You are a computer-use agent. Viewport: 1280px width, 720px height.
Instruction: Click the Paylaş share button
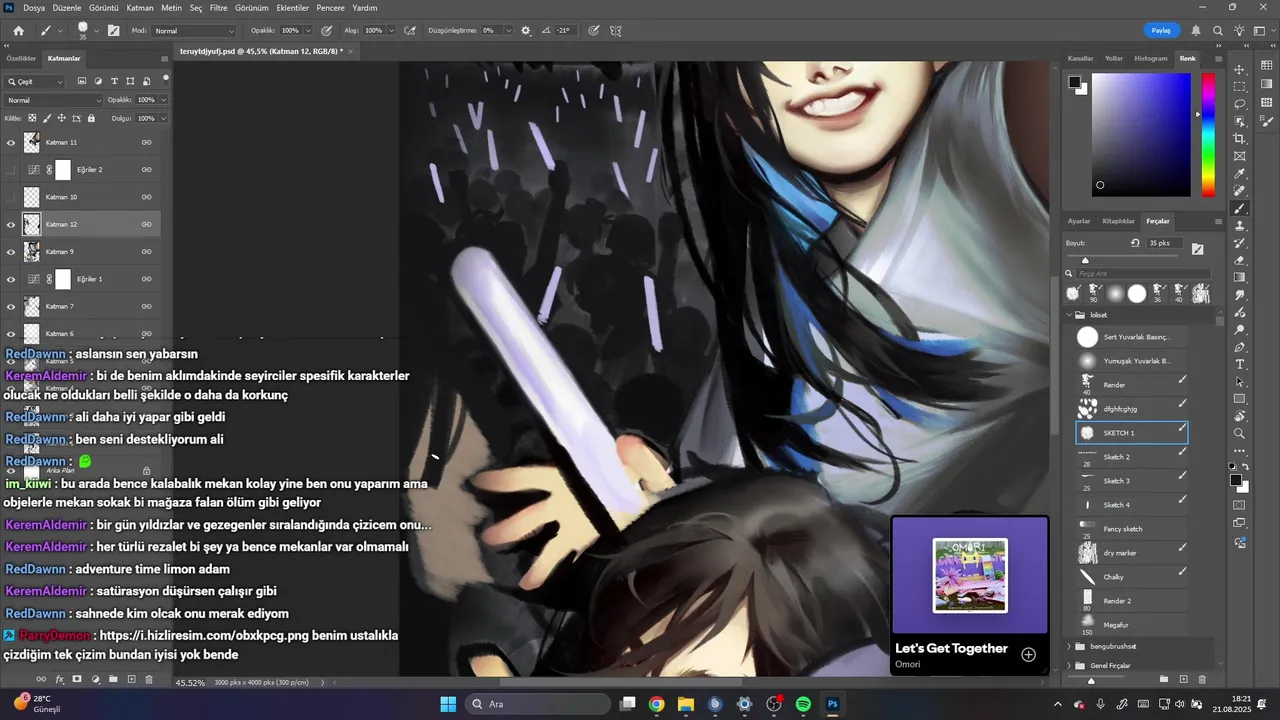point(1161,30)
